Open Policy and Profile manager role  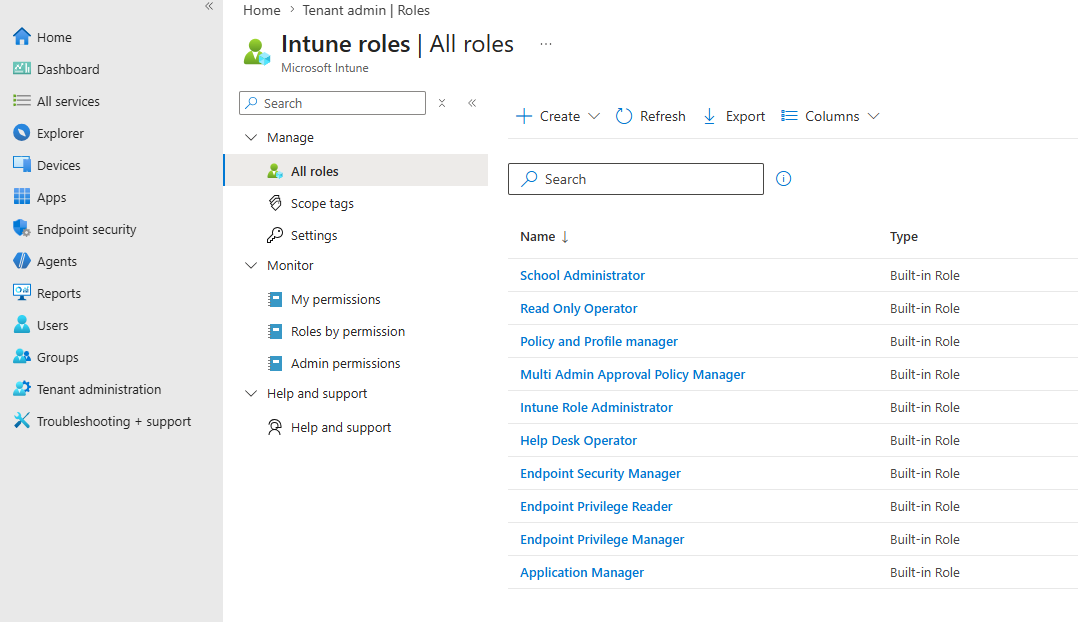(599, 341)
